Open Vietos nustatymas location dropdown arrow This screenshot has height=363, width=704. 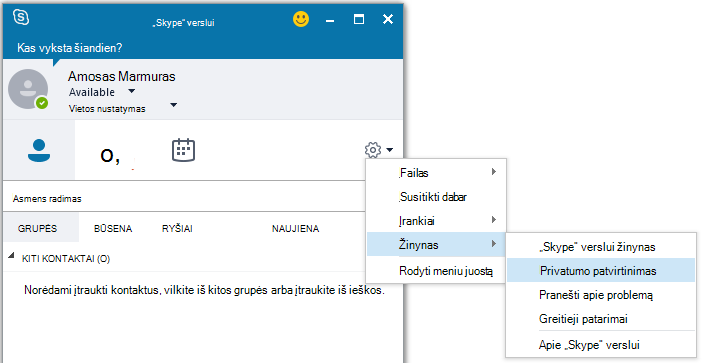click(173, 105)
